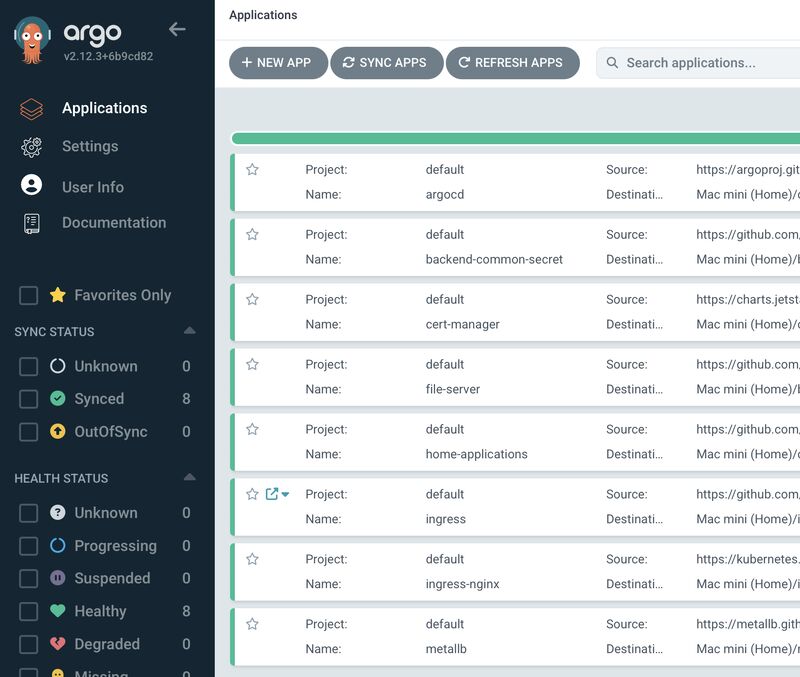Click the green sync status progress bar
The height and width of the screenshot is (677, 800).
point(514,139)
